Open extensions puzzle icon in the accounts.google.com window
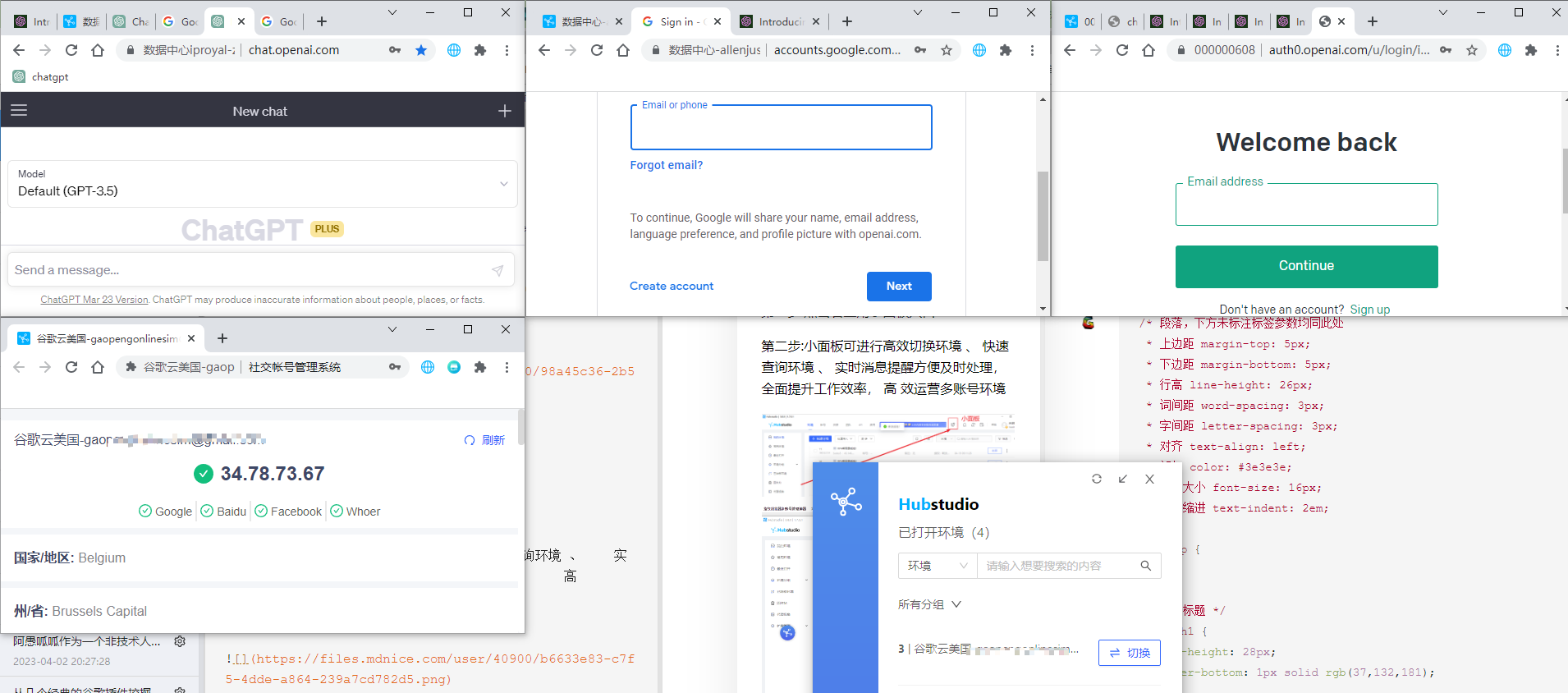 click(x=1006, y=50)
